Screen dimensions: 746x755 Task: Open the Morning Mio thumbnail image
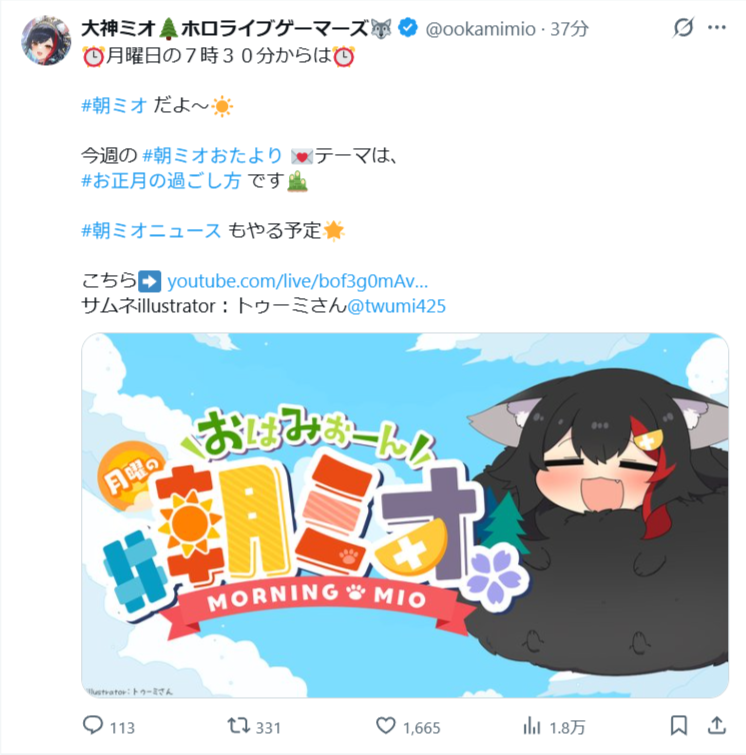(x=405, y=515)
